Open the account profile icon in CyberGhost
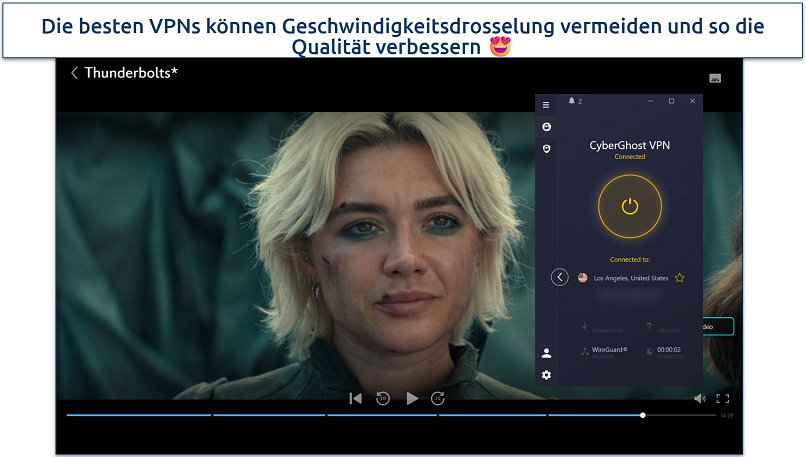 (546, 353)
